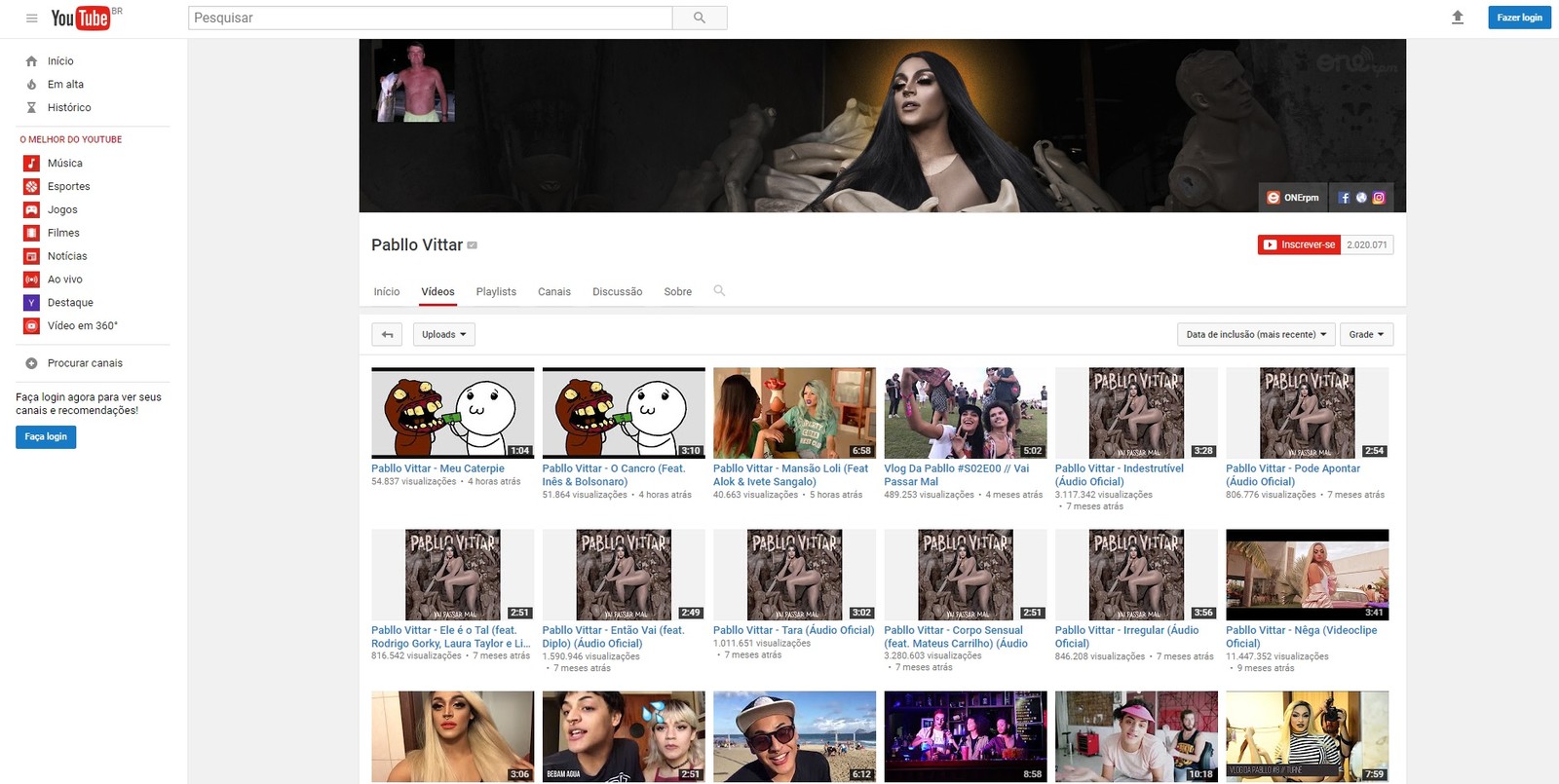Open the 6:12 beach video thumbnail
The width and height of the screenshot is (1559, 784).
[795, 736]
